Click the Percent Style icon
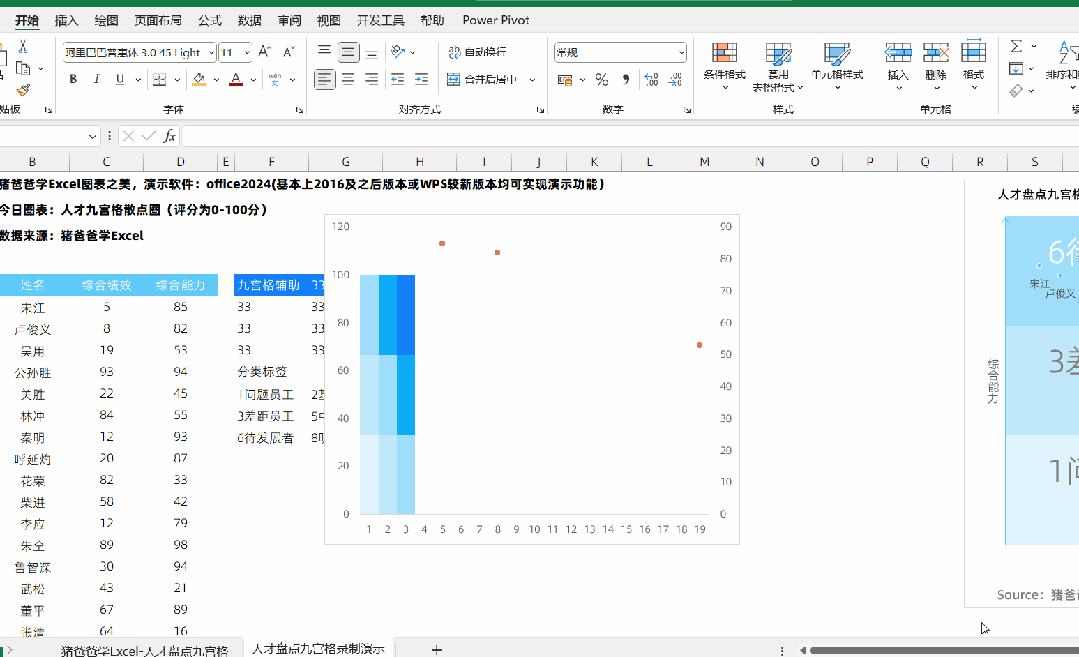 coord(602,80)
